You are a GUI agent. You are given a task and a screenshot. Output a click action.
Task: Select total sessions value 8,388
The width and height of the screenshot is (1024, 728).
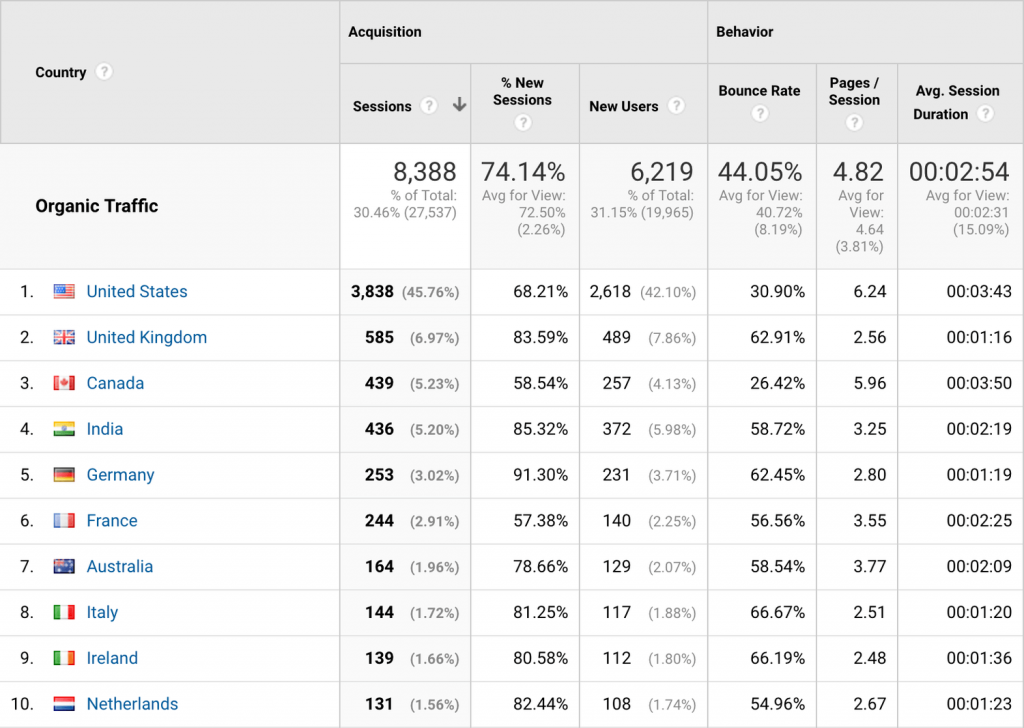tap(424, 172)
